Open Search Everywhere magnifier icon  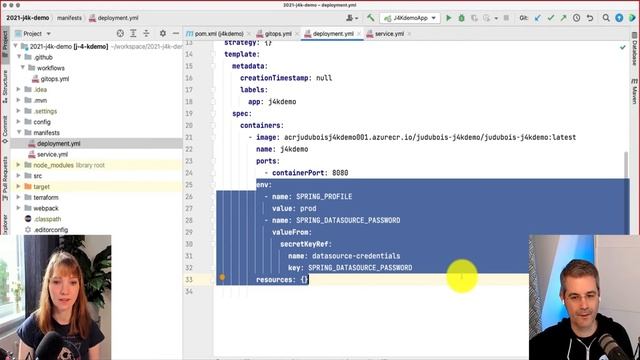click(606, 18)
